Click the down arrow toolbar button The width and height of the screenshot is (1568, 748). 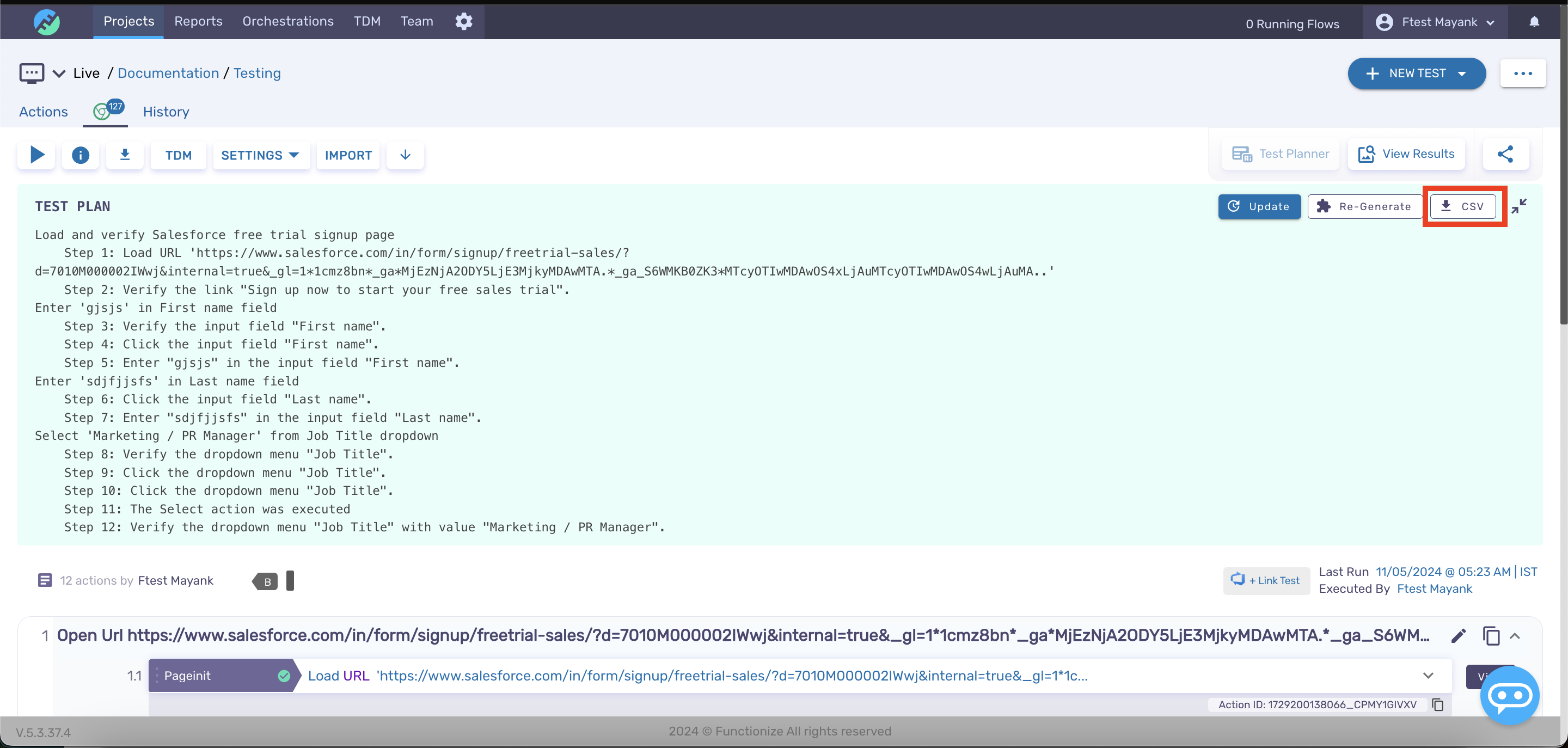(x=406, y=155)
